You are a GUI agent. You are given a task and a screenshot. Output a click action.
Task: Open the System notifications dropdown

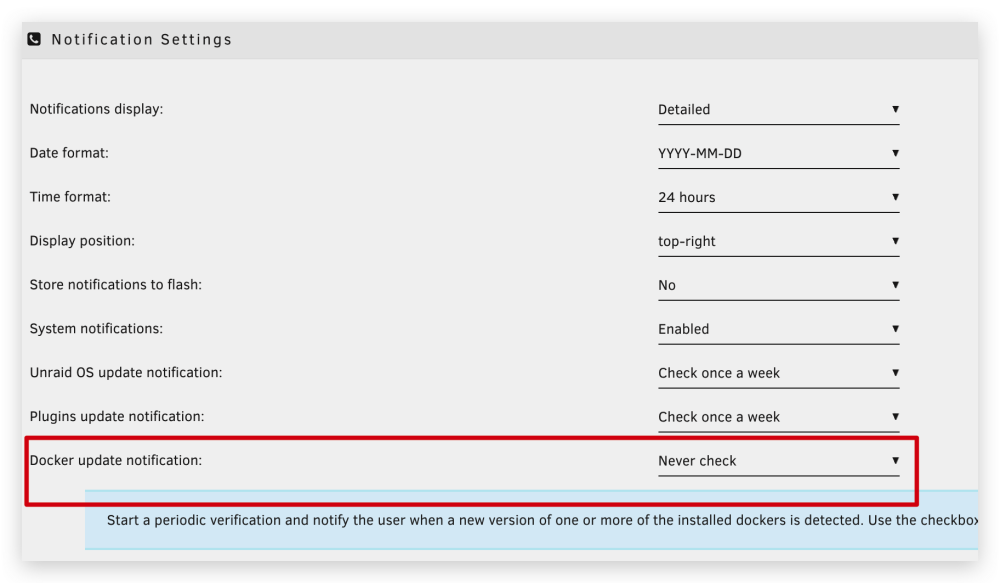click(x=779, y=330)
